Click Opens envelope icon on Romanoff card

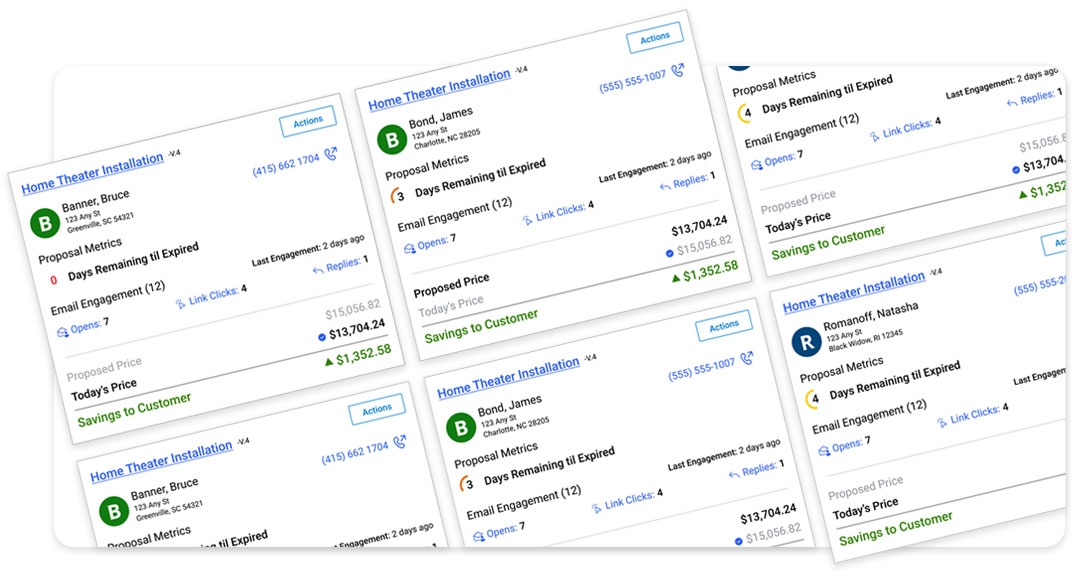pos(824,451)
